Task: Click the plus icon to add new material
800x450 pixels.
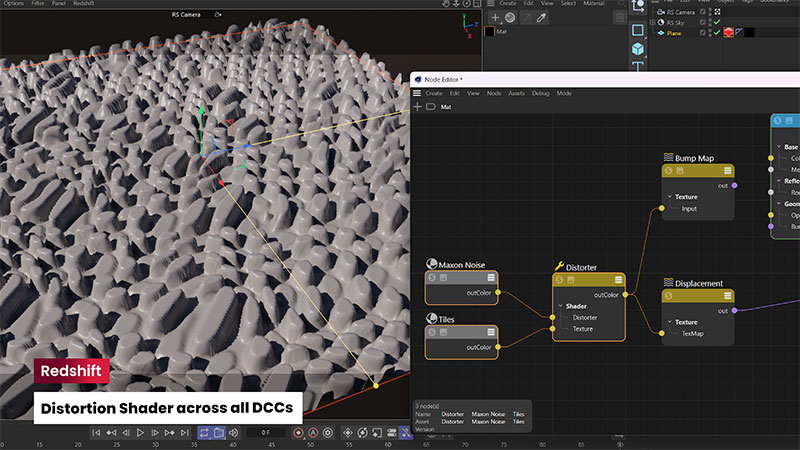Action: tap(494, 17)
